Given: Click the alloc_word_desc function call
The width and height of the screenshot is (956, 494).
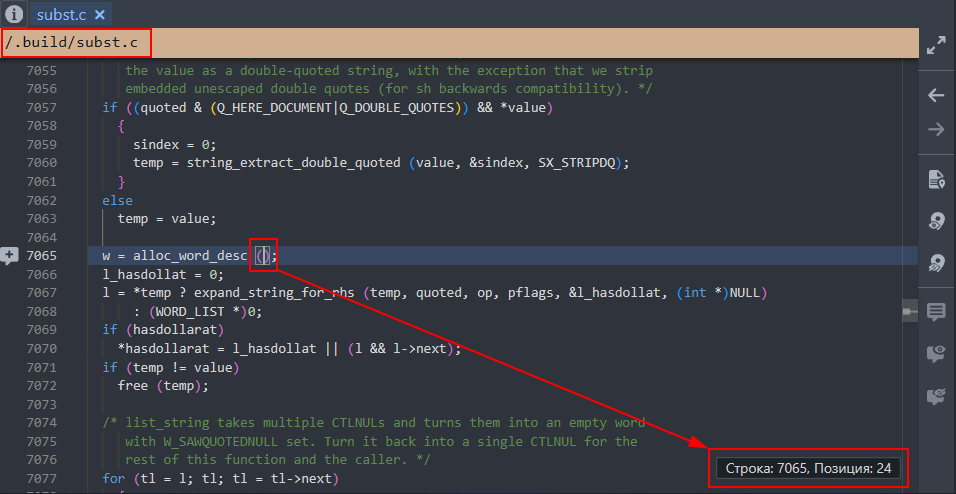Looking at the screenshot, I should tap(189, 256).
